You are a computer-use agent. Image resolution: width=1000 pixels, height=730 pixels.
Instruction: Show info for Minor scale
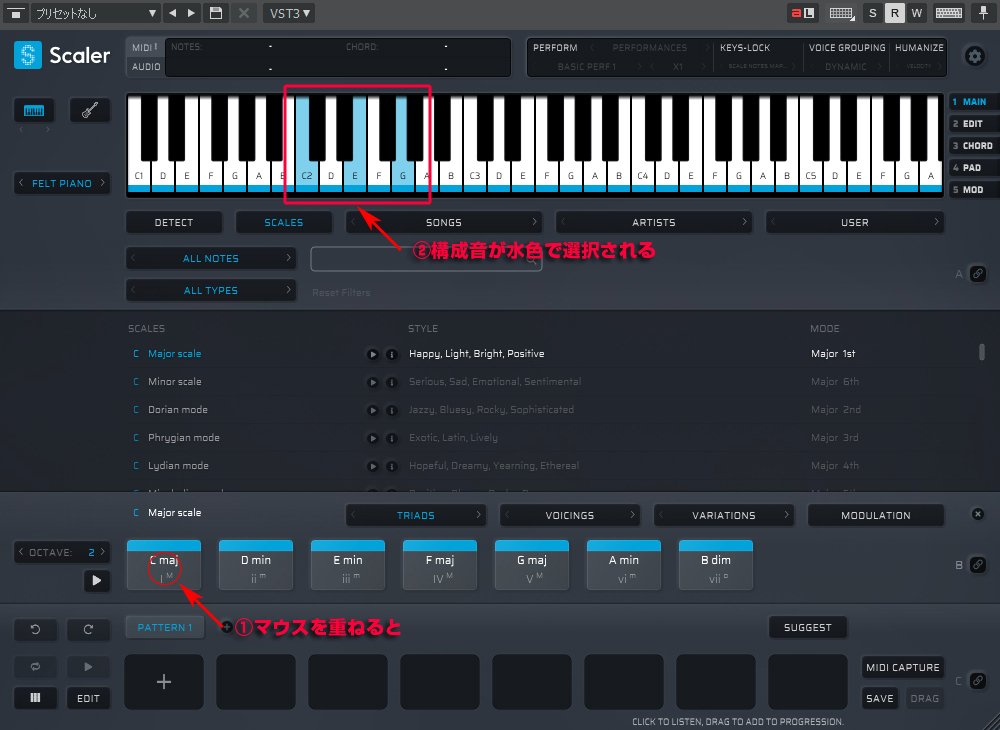point(392,382)
